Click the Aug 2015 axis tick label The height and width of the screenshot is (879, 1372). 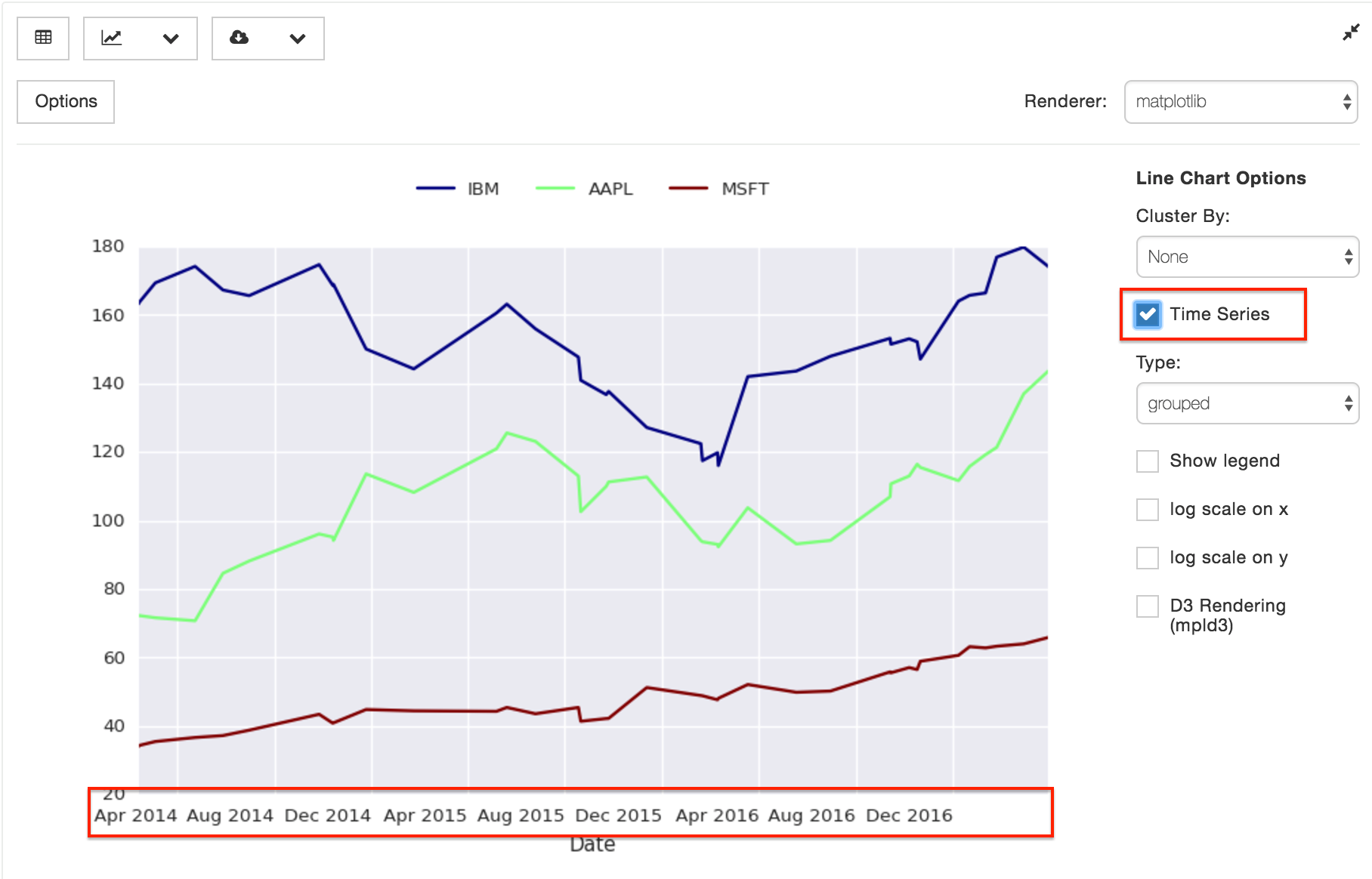(x=521, y=816)
